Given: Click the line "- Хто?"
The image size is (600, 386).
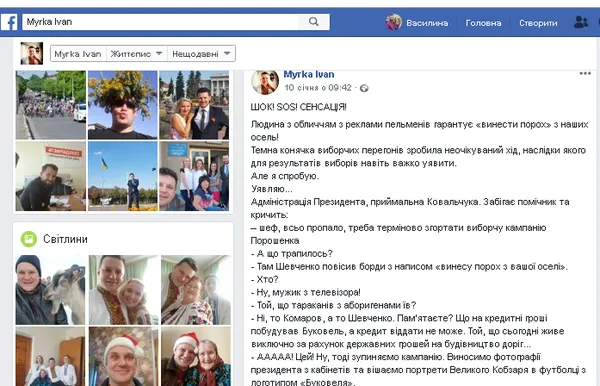Looking at the screenshot, I should [x=264, y=280].
